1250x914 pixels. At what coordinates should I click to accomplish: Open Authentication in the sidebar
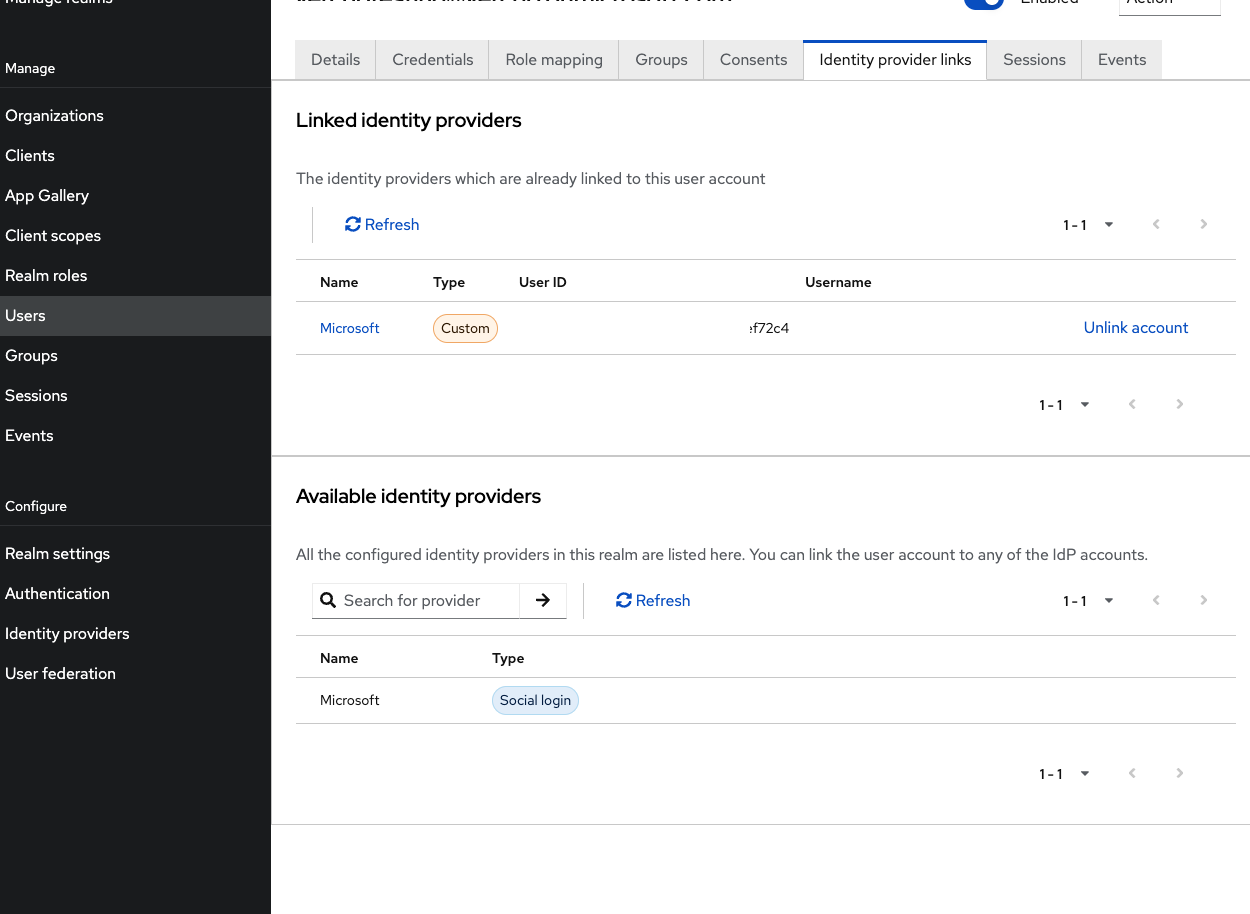pos(135,594)
